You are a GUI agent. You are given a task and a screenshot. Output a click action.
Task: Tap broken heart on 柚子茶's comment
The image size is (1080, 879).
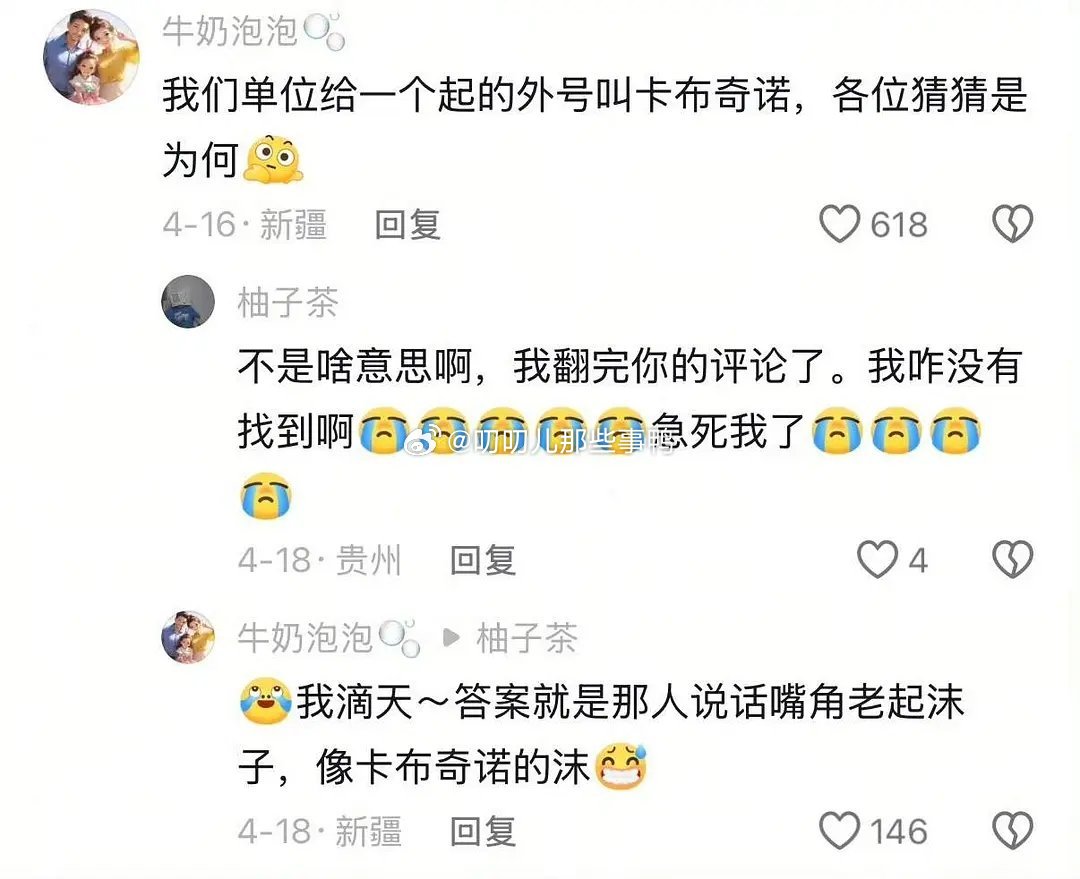[1012, 559]
